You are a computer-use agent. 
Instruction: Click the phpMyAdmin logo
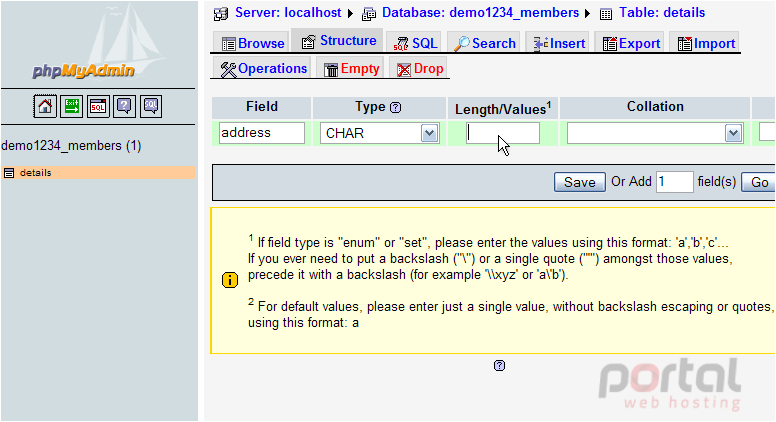tap(83, 71)
